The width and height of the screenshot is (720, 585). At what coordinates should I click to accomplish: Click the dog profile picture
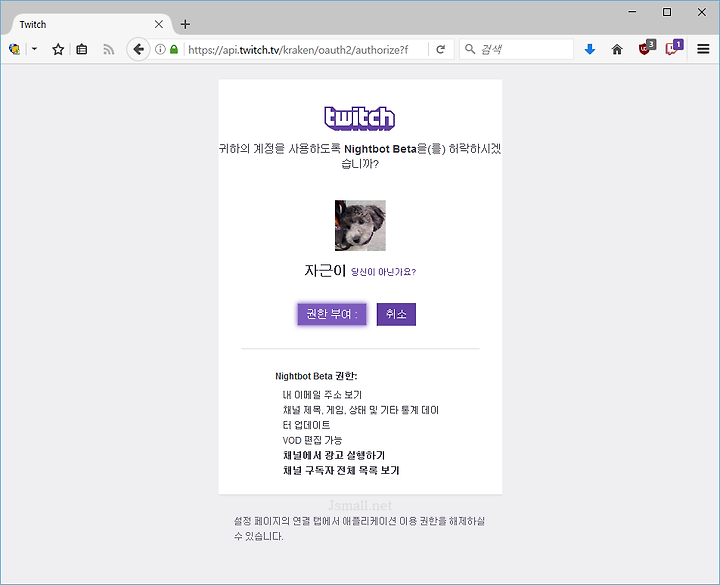[360, 225]
